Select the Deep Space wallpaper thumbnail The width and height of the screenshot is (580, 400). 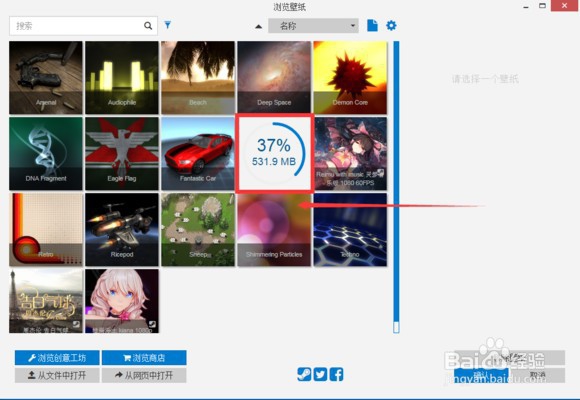[x=274, y=78]
